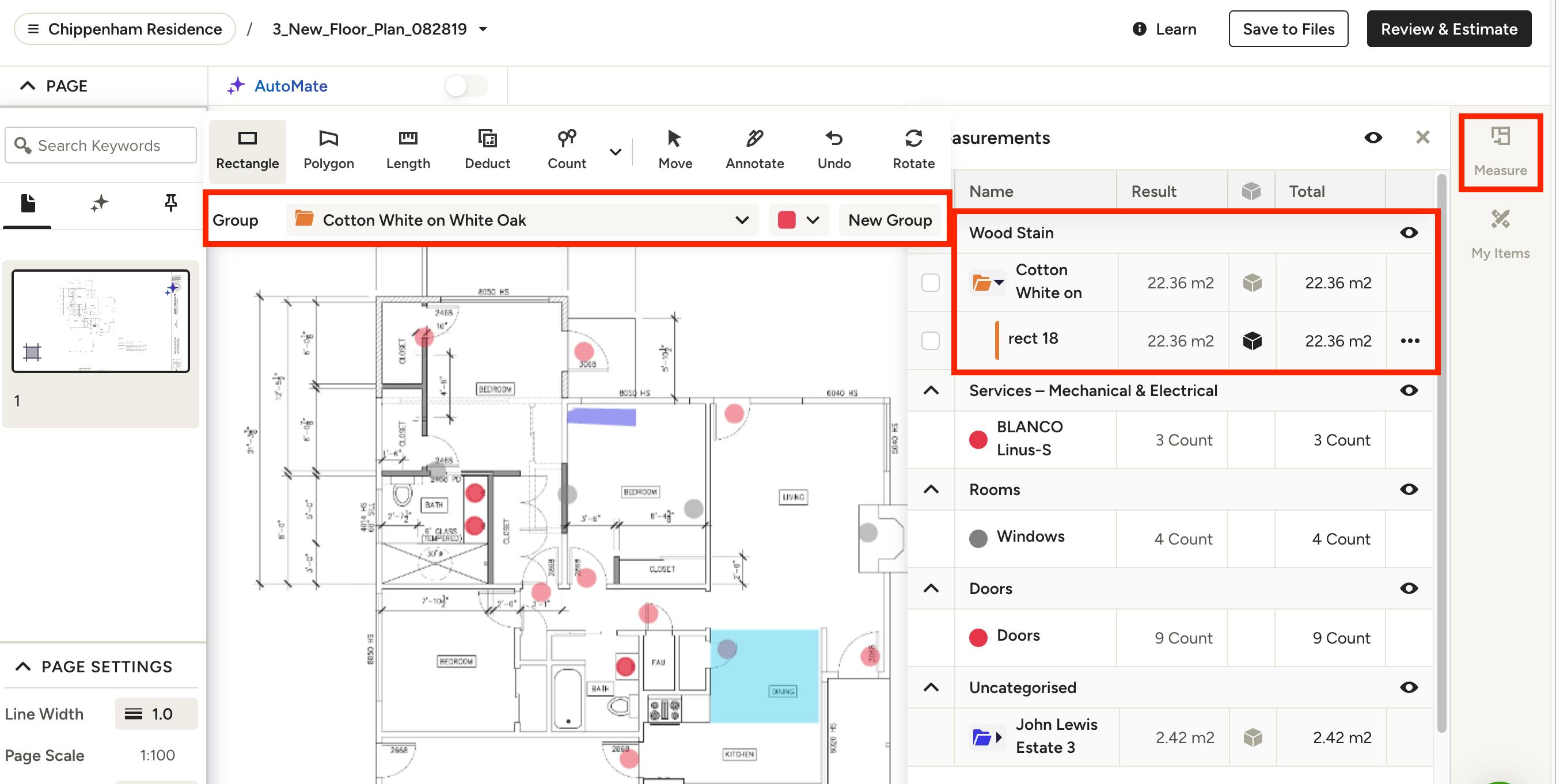Select the Rectangle measurement tool

point(247,150)
